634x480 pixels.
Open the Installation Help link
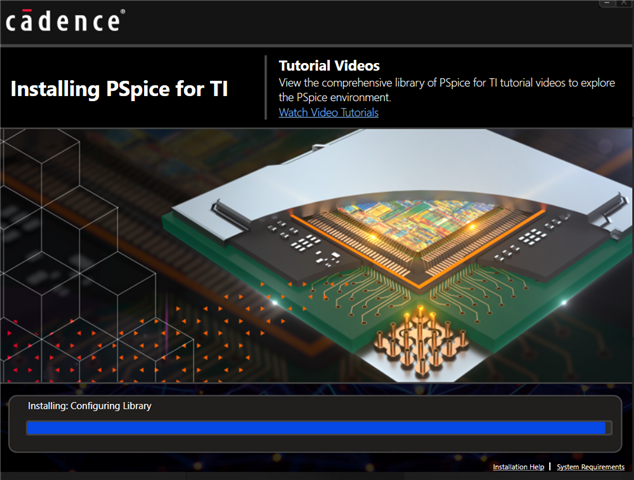click(518, 467)
